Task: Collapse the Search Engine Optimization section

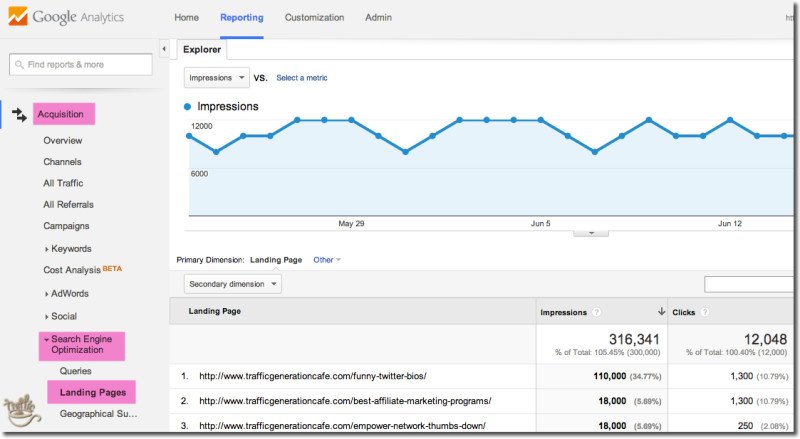Action: [46, 339]
